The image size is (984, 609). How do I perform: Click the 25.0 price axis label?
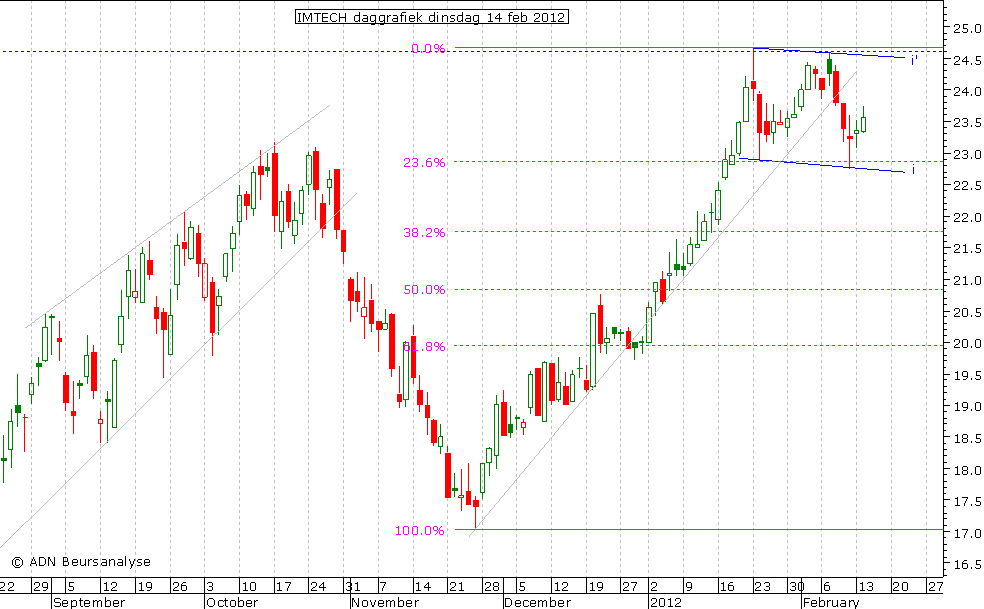pyautogui.click(x=967, y=28)
